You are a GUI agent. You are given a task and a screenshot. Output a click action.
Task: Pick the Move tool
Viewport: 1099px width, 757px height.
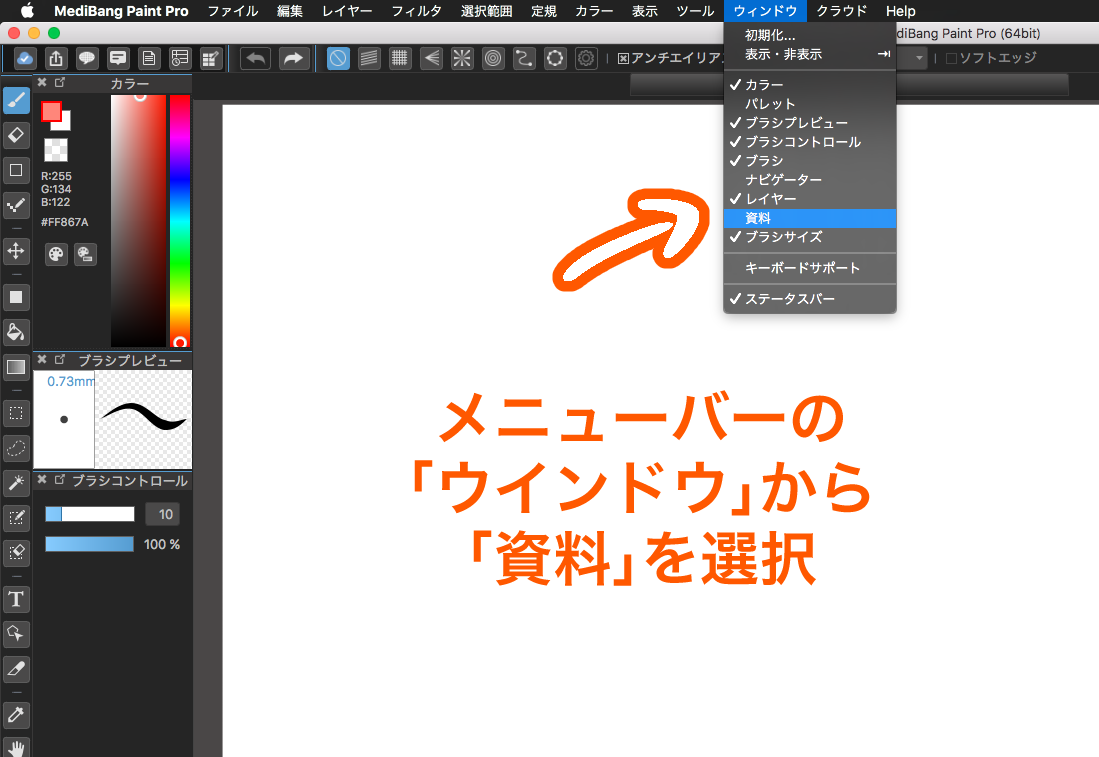[x=16, y=251]
